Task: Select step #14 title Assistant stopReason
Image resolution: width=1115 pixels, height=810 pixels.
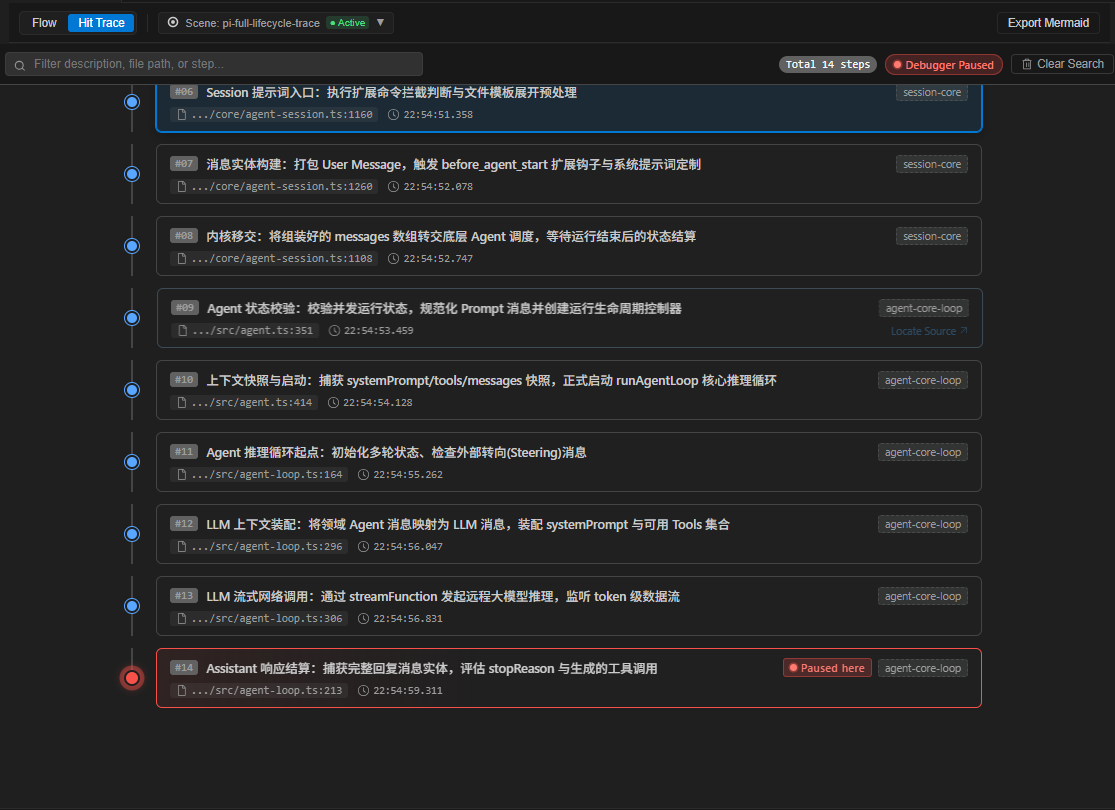Action: 432,668
